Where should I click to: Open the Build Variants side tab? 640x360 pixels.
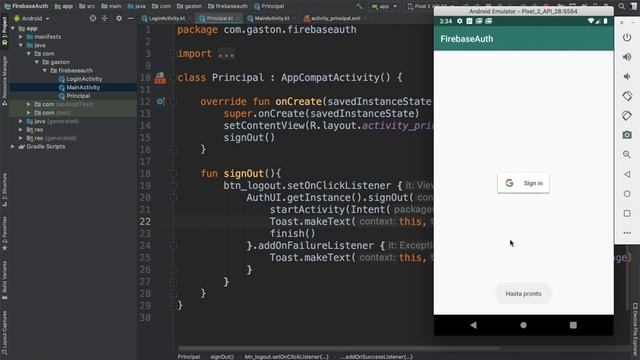click(4, 280)
